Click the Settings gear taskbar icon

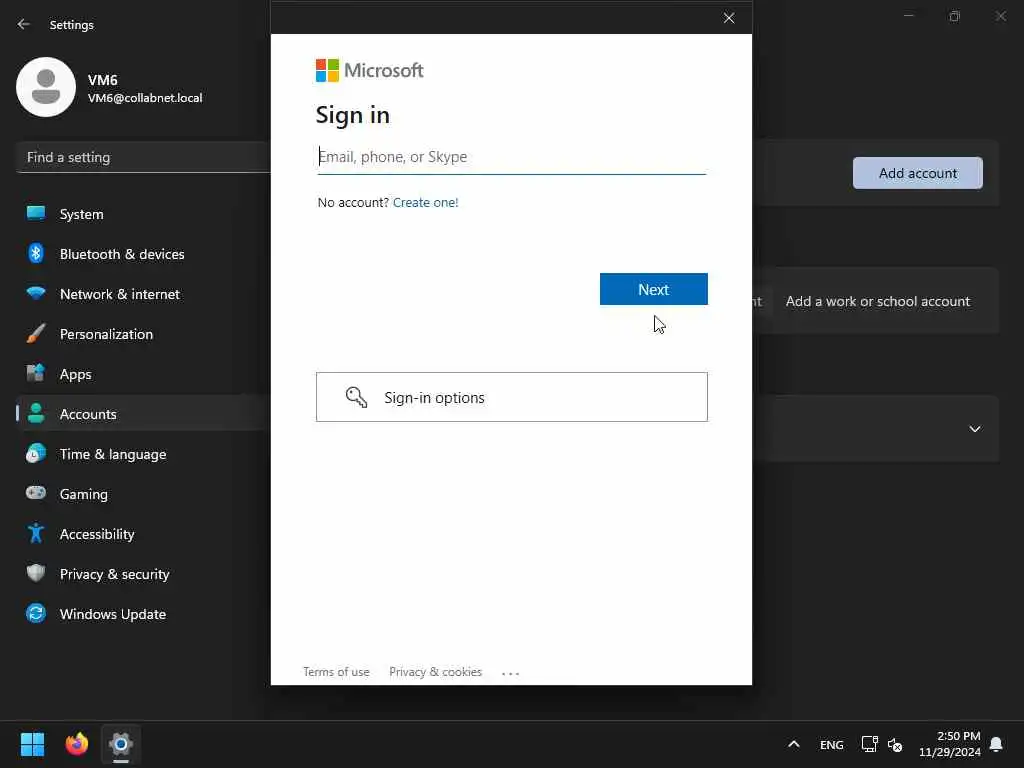click(121, 744)
